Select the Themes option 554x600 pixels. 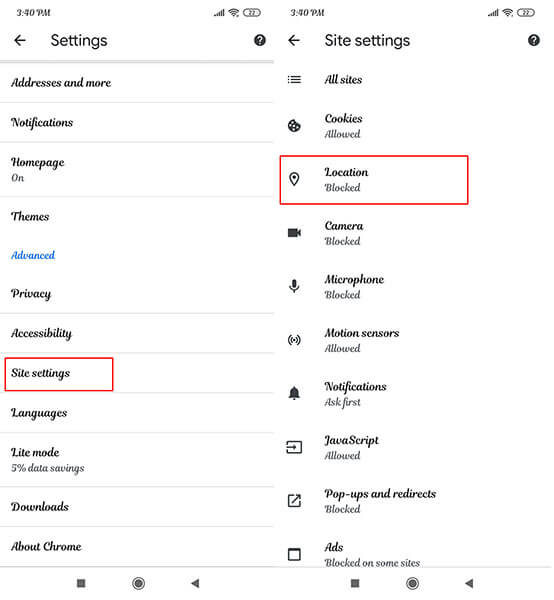[x=137, y=217]
